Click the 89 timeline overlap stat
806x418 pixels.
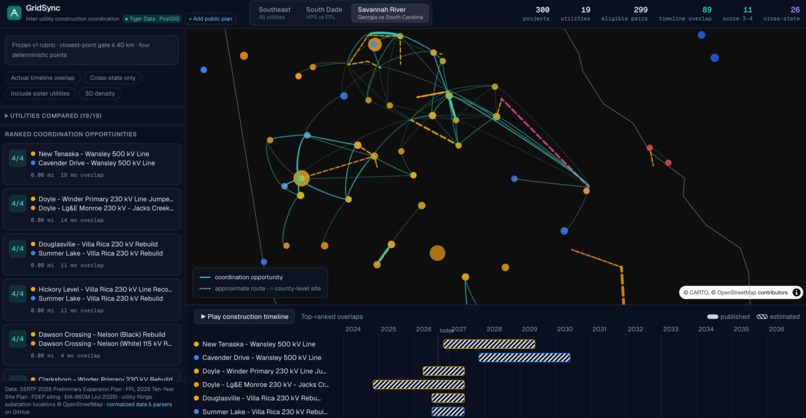pyautogui.click(x=685, y=14)
